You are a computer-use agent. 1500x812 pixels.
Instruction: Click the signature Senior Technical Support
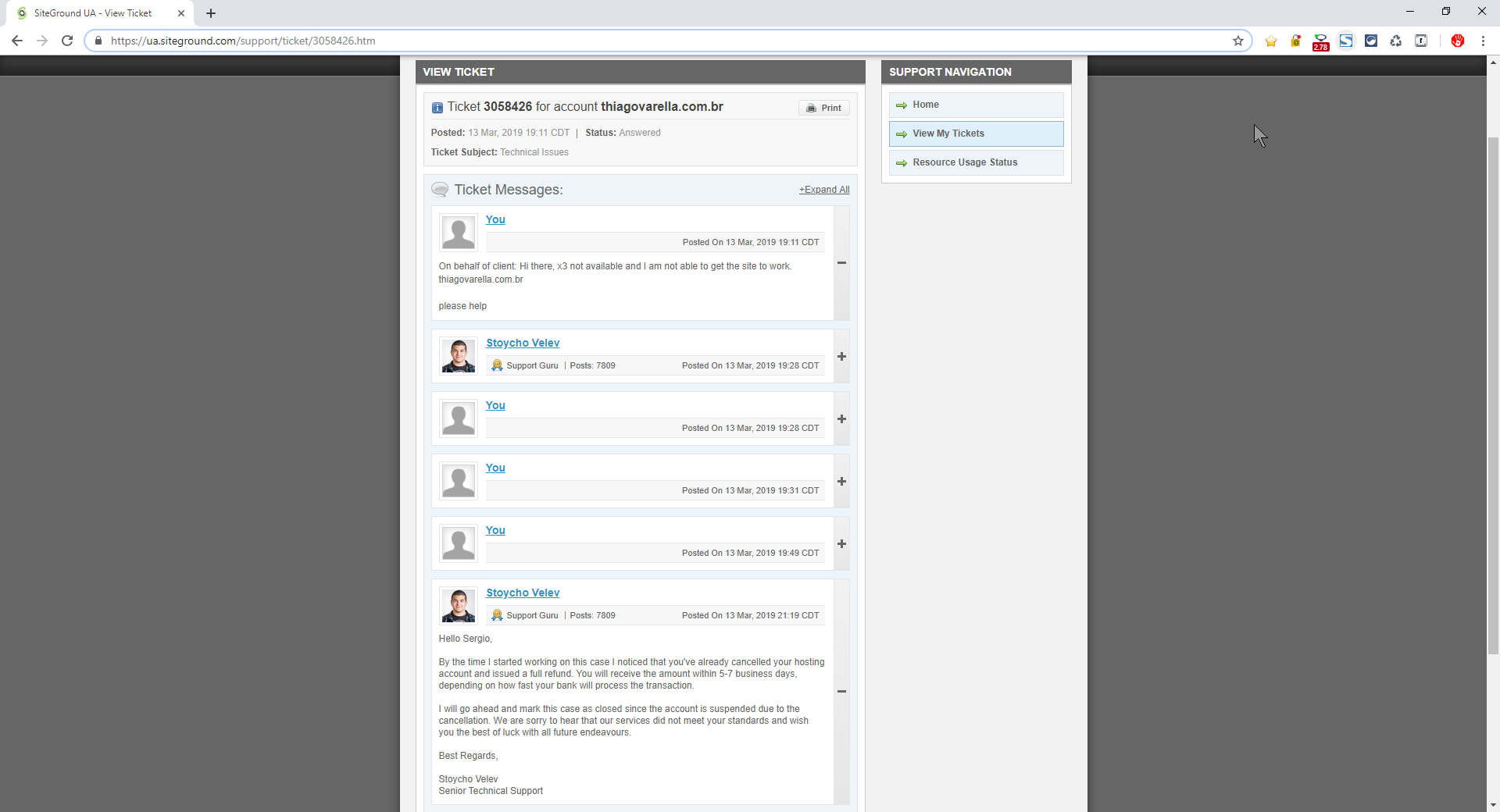[x=491, y=791]
